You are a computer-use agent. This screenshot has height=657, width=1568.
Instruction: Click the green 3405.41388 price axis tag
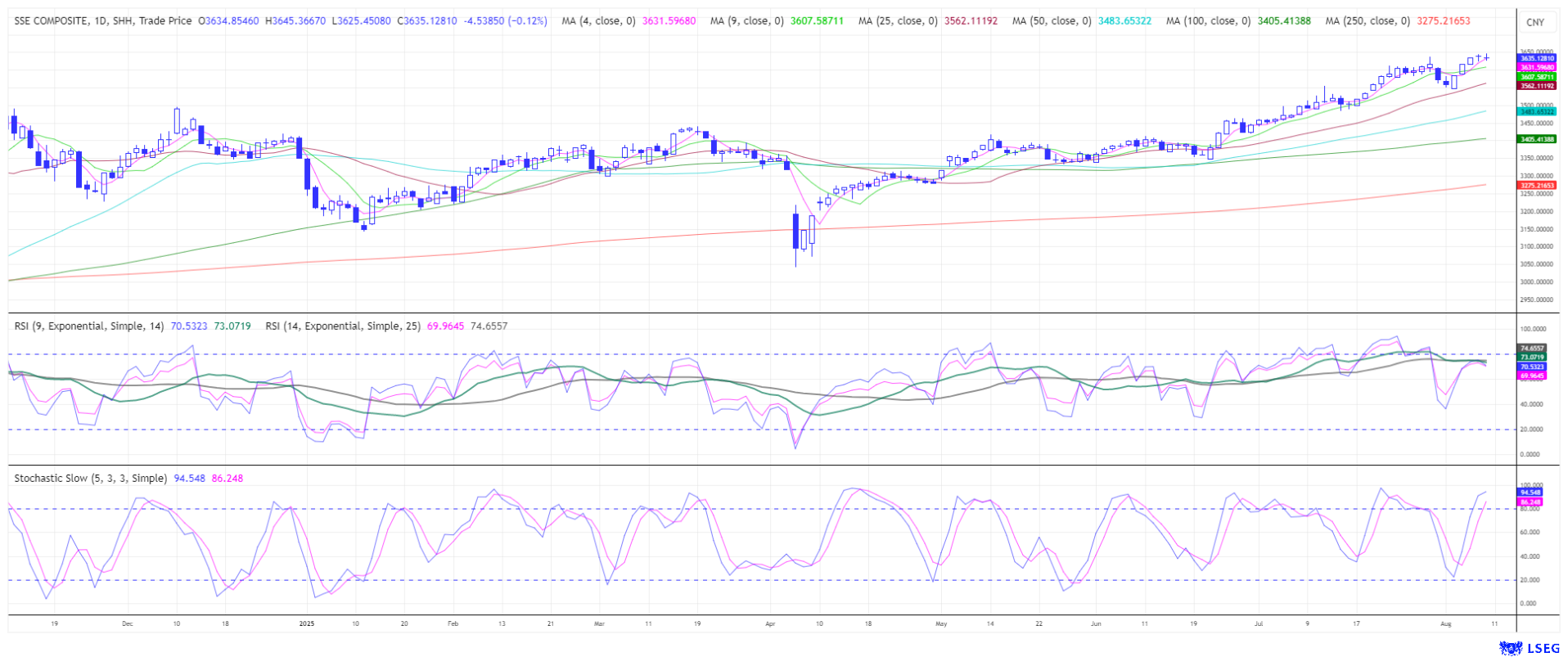pos(1536,139)
